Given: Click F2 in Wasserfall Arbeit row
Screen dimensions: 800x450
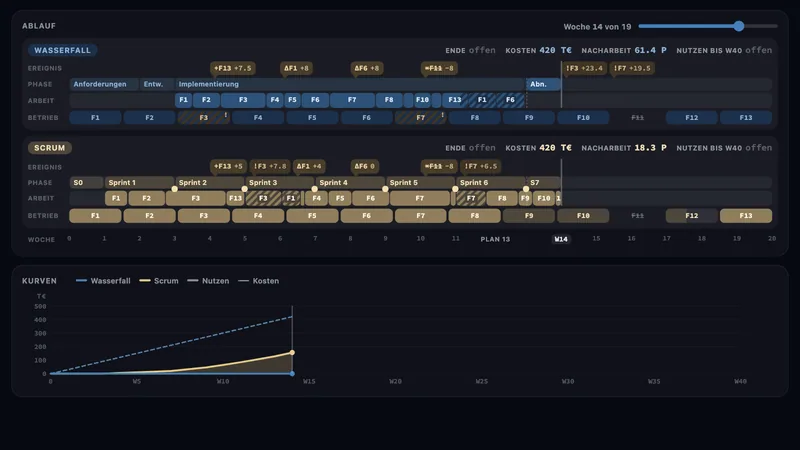Looking at the screenshot, I should (206, 100).
